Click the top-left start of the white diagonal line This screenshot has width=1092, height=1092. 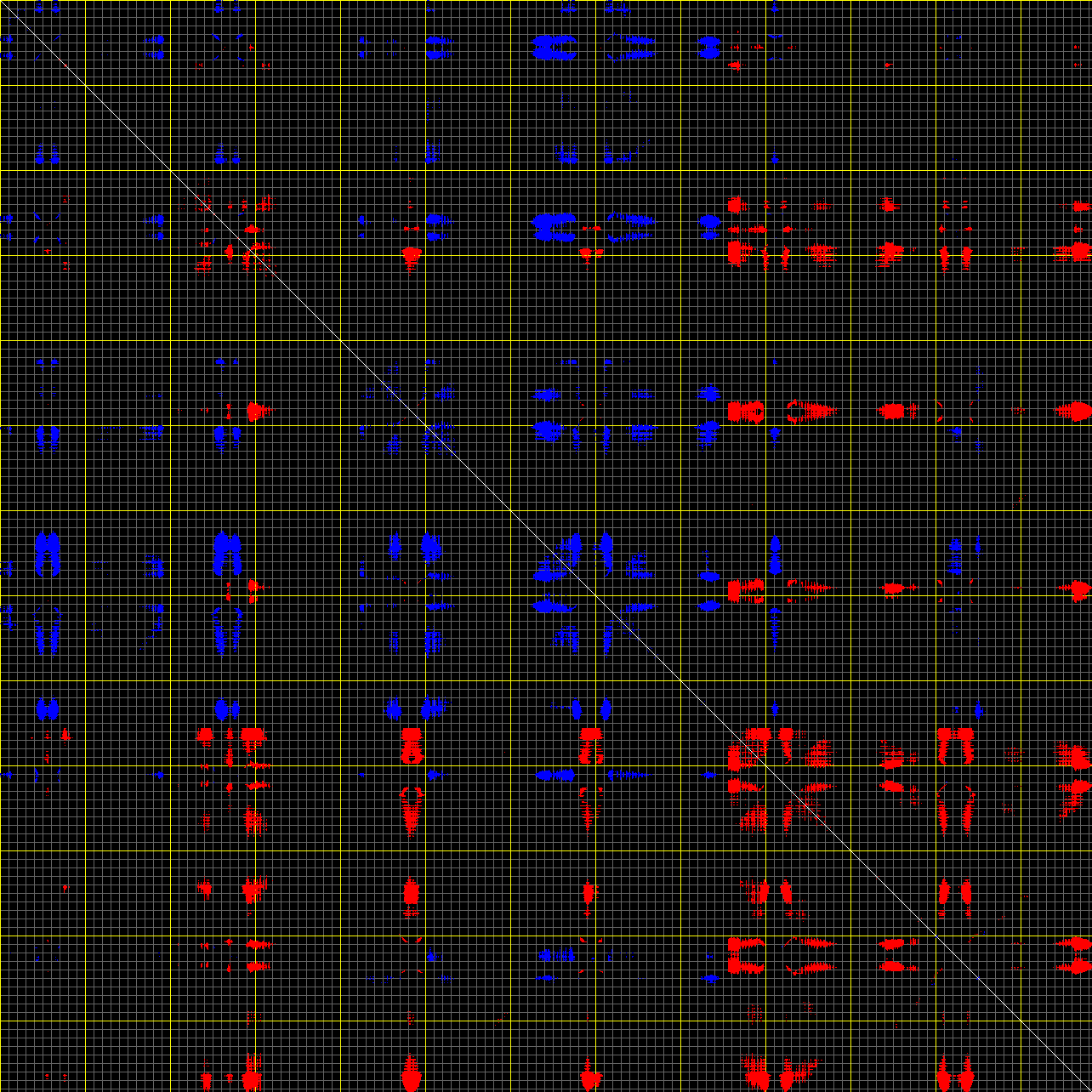click(x=3, y=3)
